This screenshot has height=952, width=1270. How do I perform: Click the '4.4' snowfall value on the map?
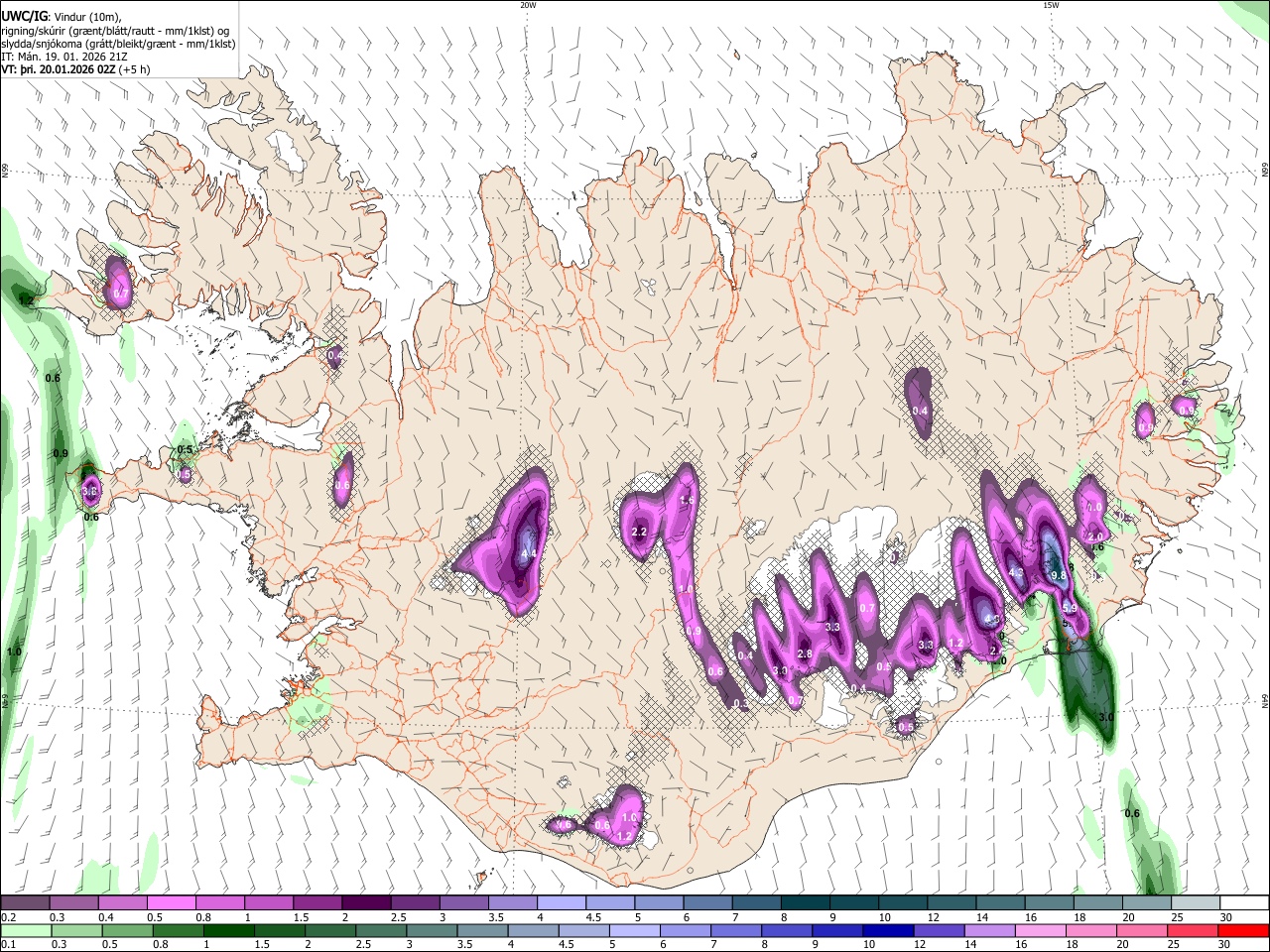[529, 553]
